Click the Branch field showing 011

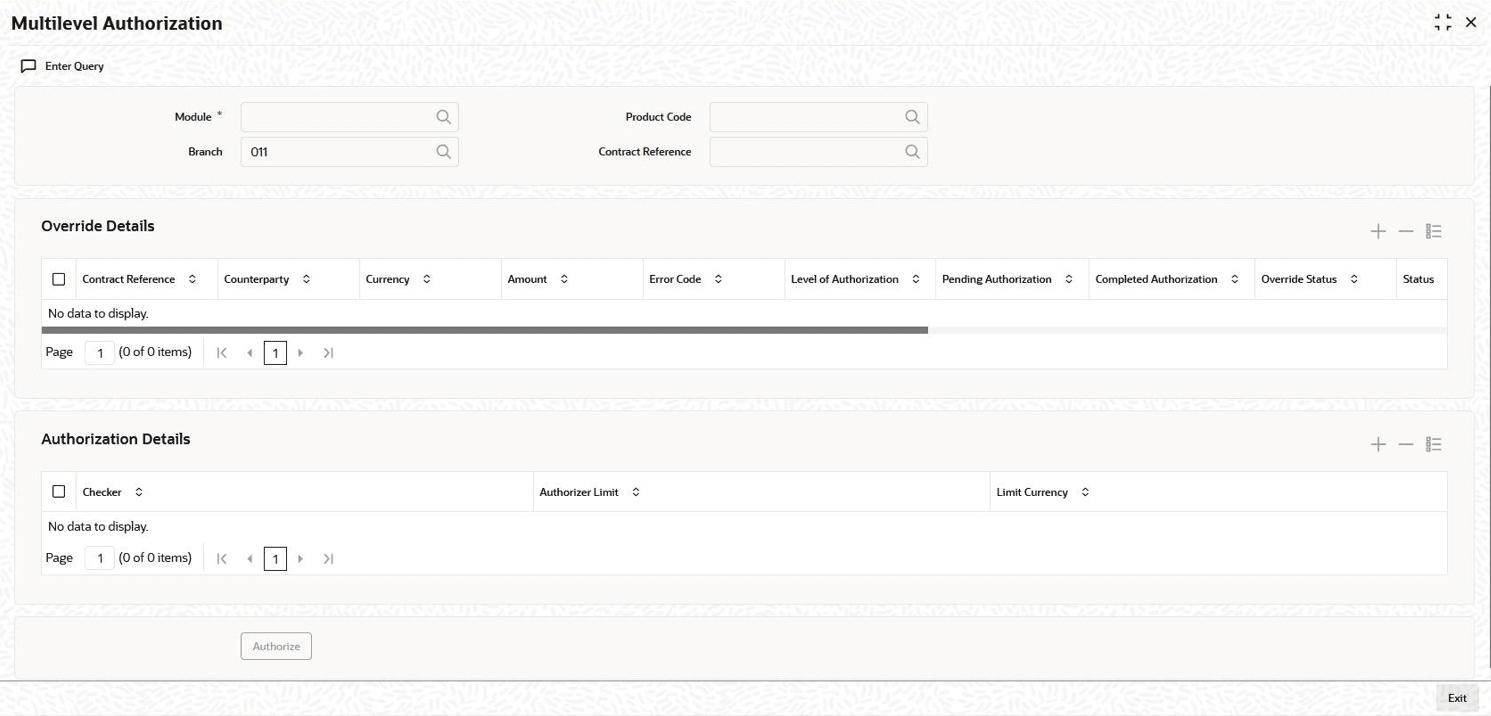[349, 152]
